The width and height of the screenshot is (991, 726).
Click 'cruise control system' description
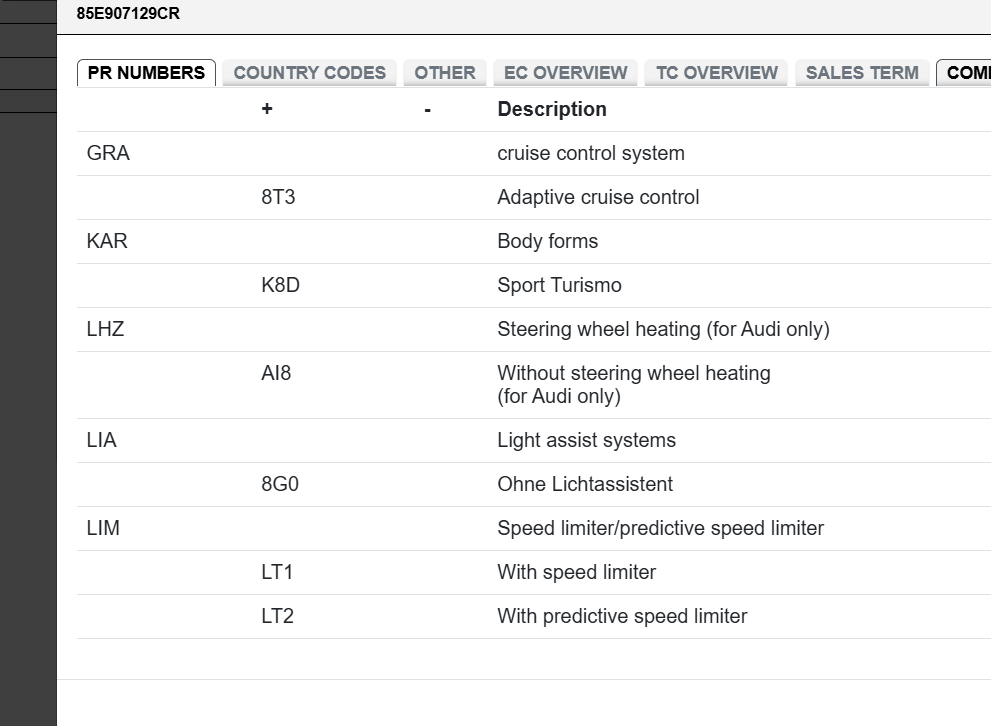click(591, 154)
